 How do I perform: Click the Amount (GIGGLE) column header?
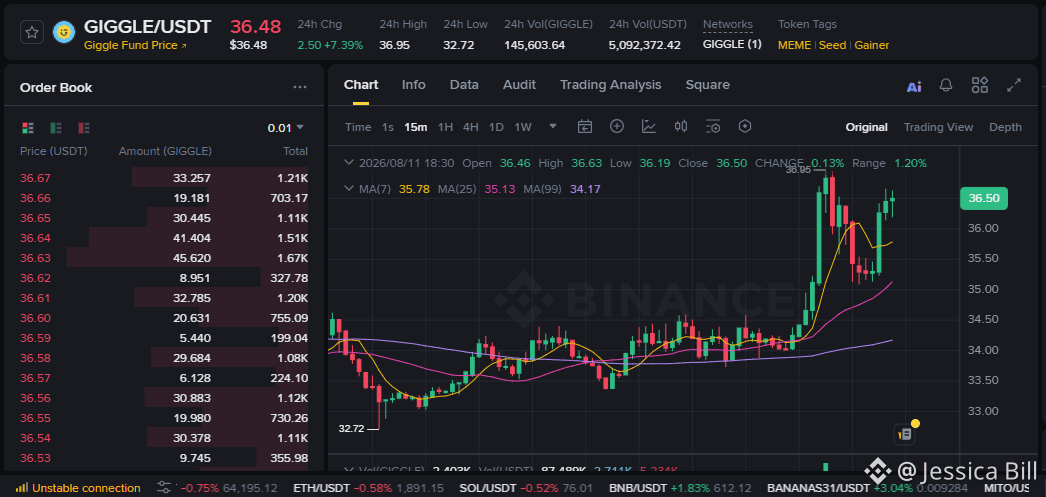[165, 151]
